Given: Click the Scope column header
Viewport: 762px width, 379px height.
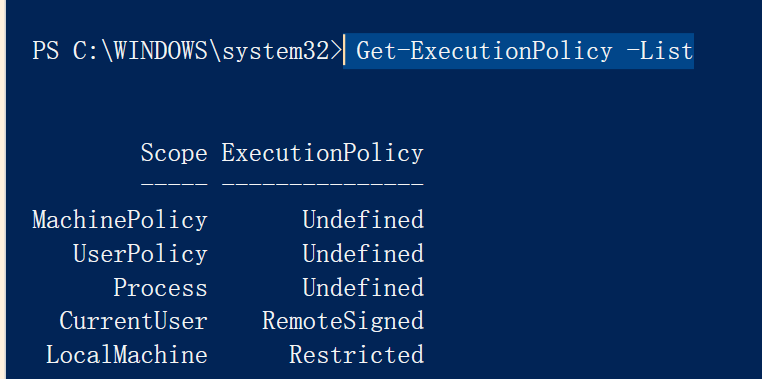Looking at the screenshot, I should (174, 154).
